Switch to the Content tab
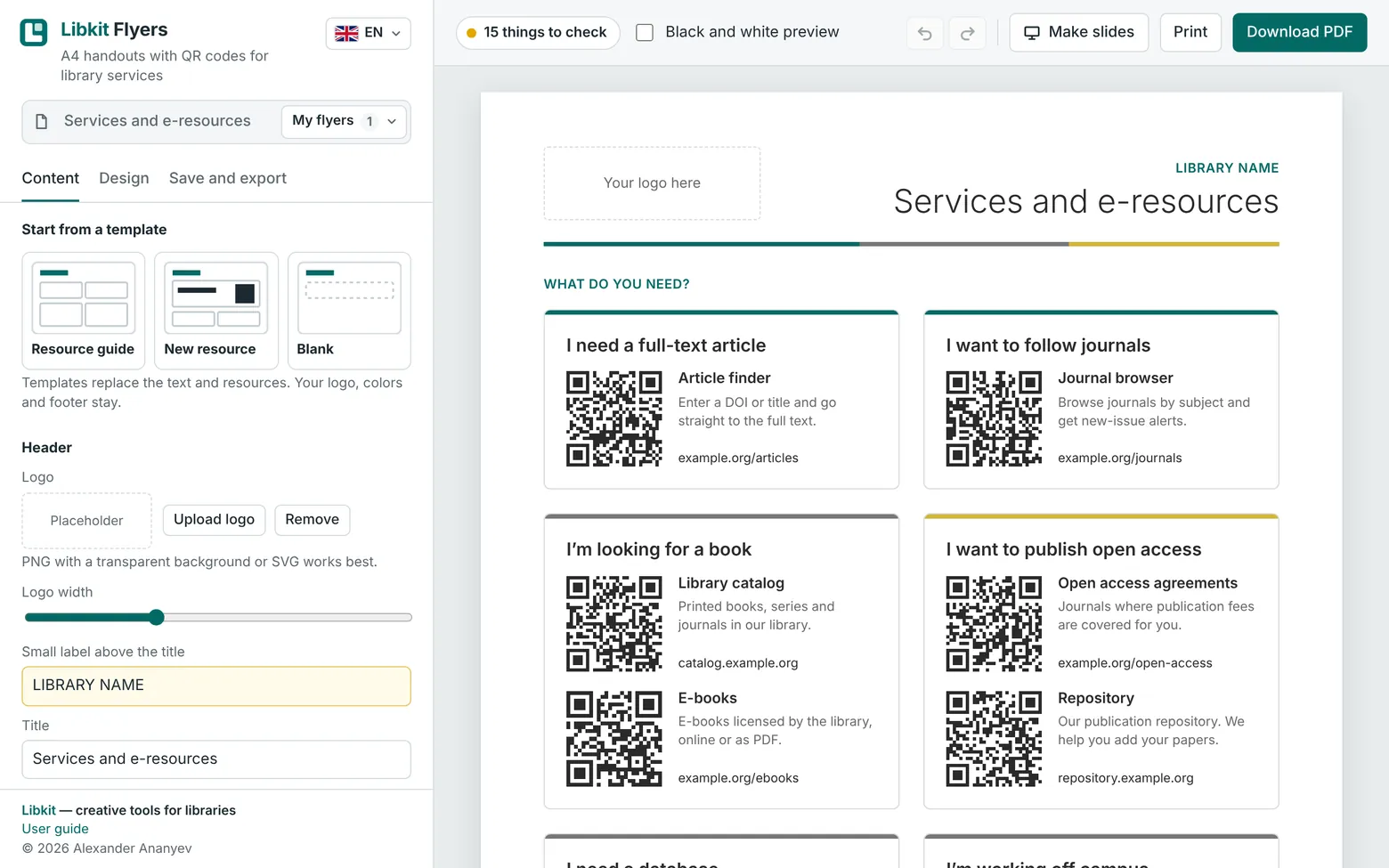The image size is (1389, 868). [51, 178]
